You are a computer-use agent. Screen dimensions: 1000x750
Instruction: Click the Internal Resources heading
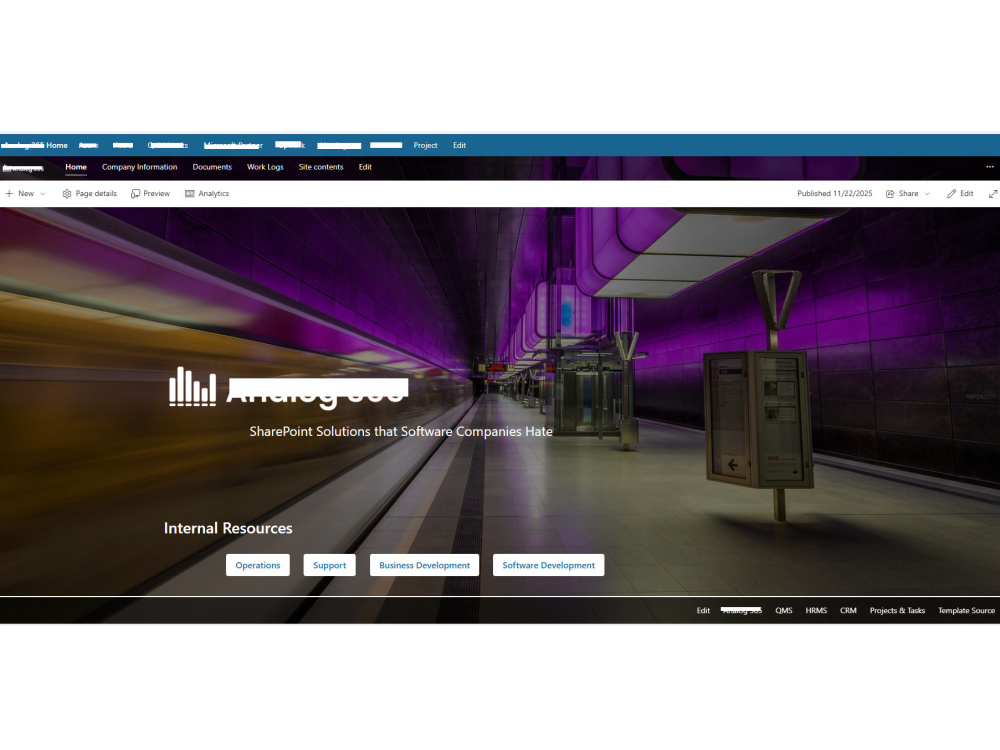(x=228, y=528)
